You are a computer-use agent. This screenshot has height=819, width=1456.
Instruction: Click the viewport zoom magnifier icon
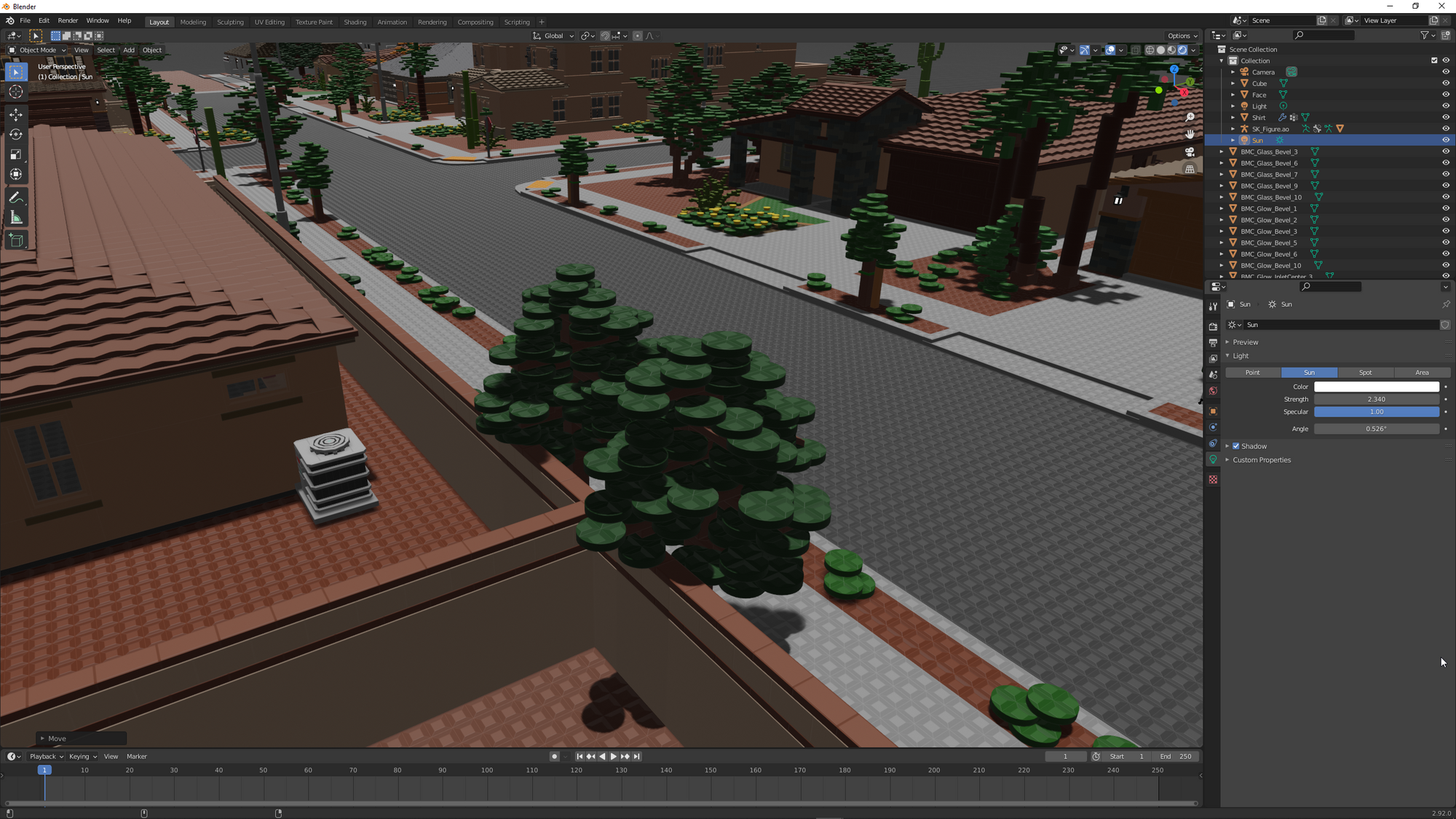pyautogui.click(x=1190, y=117)
